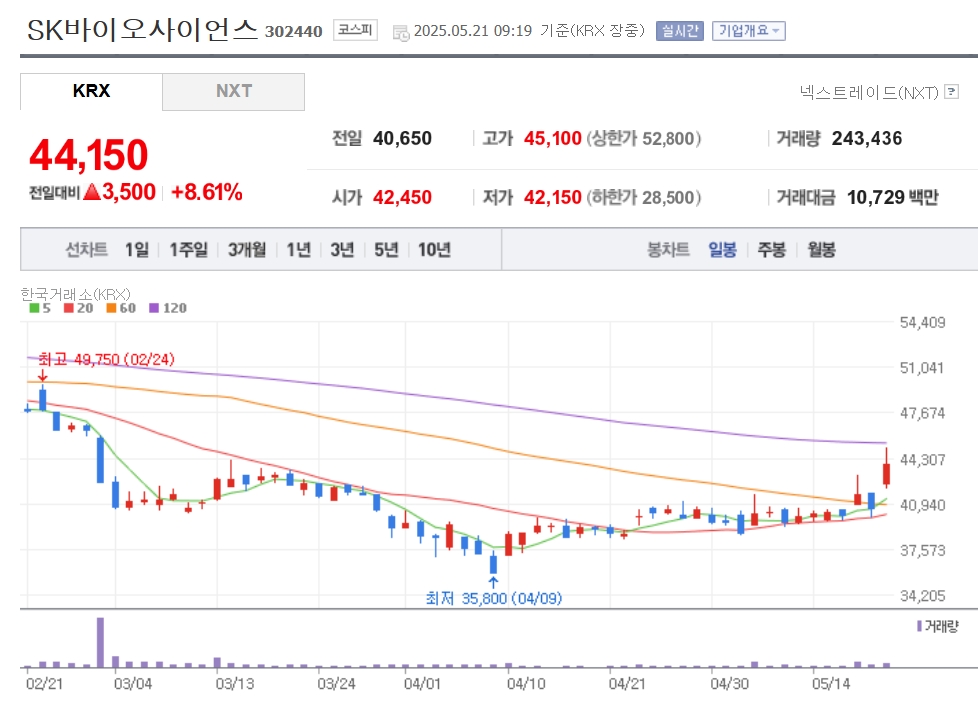Viewport: 978px width, 709px height.
Task: Click the question mark icon next to 넥스트레이드(NXT)
Action: 951,92
